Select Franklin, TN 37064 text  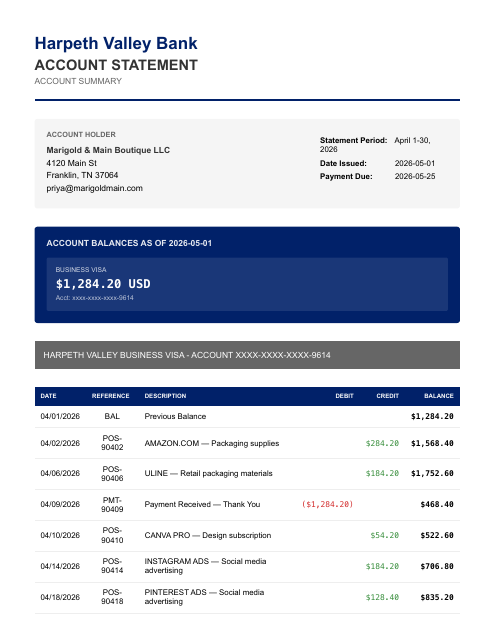82,175
